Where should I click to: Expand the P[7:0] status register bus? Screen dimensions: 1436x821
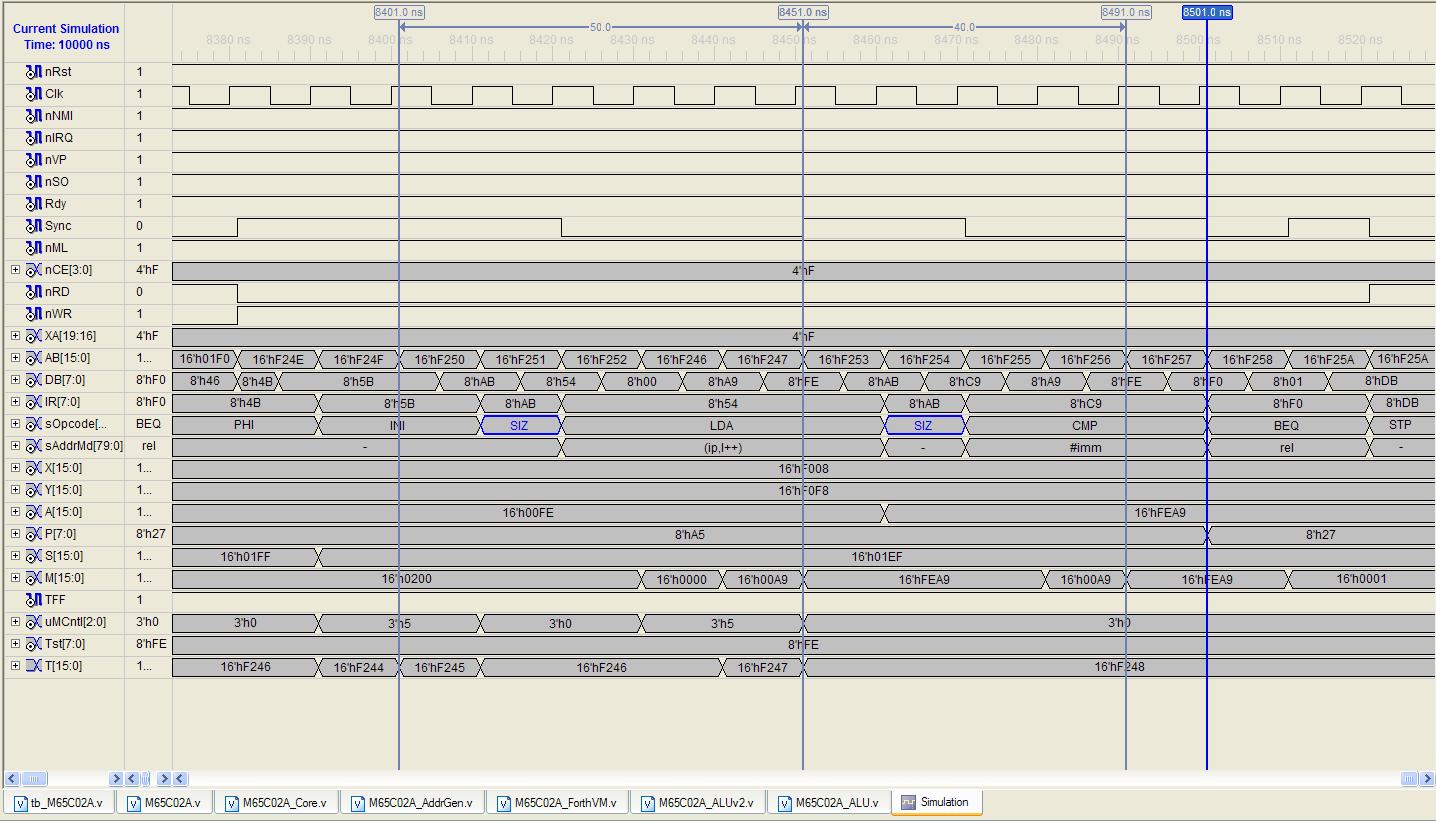15,534
